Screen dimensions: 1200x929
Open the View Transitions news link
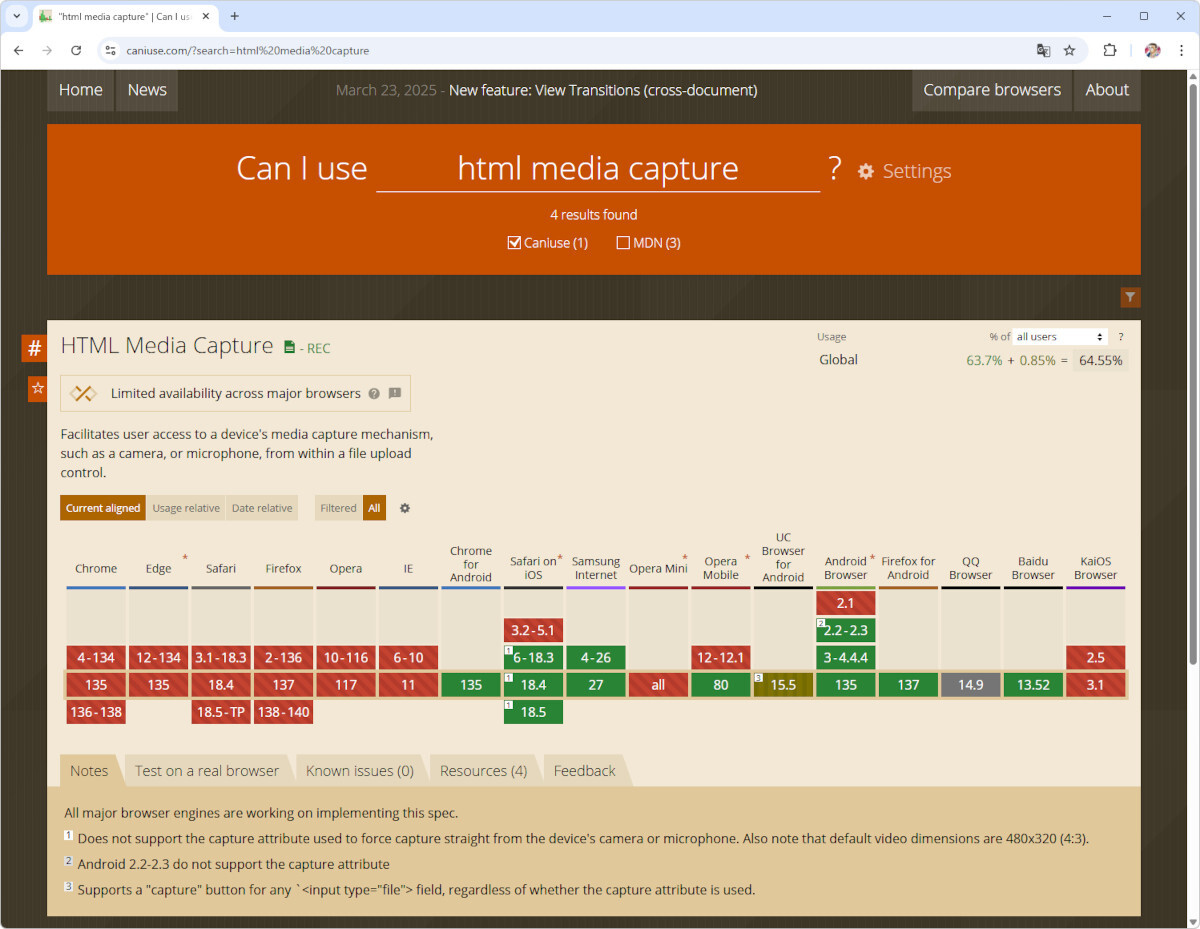point(603,90)
